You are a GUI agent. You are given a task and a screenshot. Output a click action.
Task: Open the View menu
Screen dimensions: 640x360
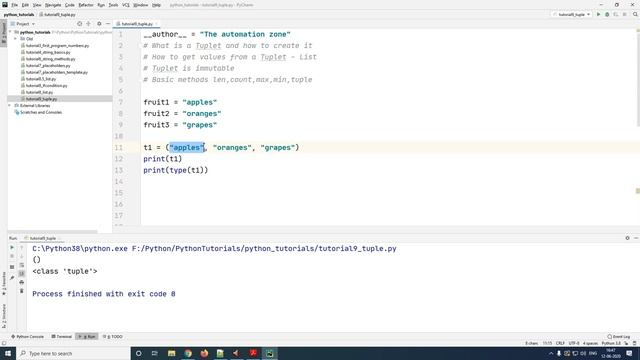(37, 5)
